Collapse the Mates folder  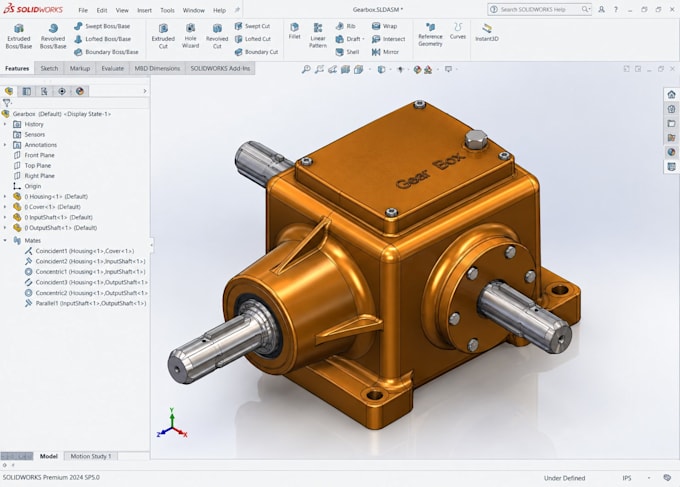(5, 240)
